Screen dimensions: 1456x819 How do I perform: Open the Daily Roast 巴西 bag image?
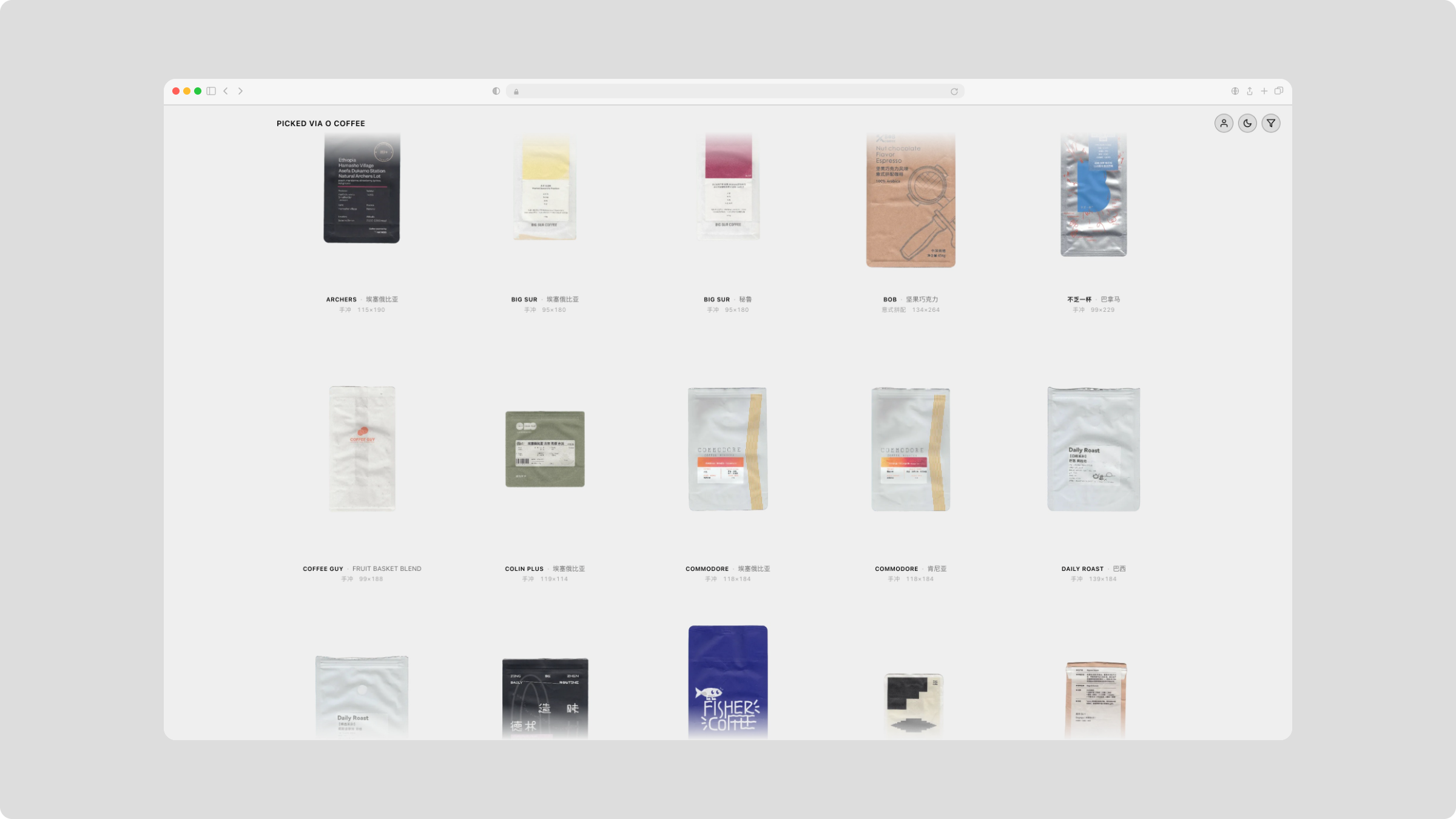(1094, 449)
